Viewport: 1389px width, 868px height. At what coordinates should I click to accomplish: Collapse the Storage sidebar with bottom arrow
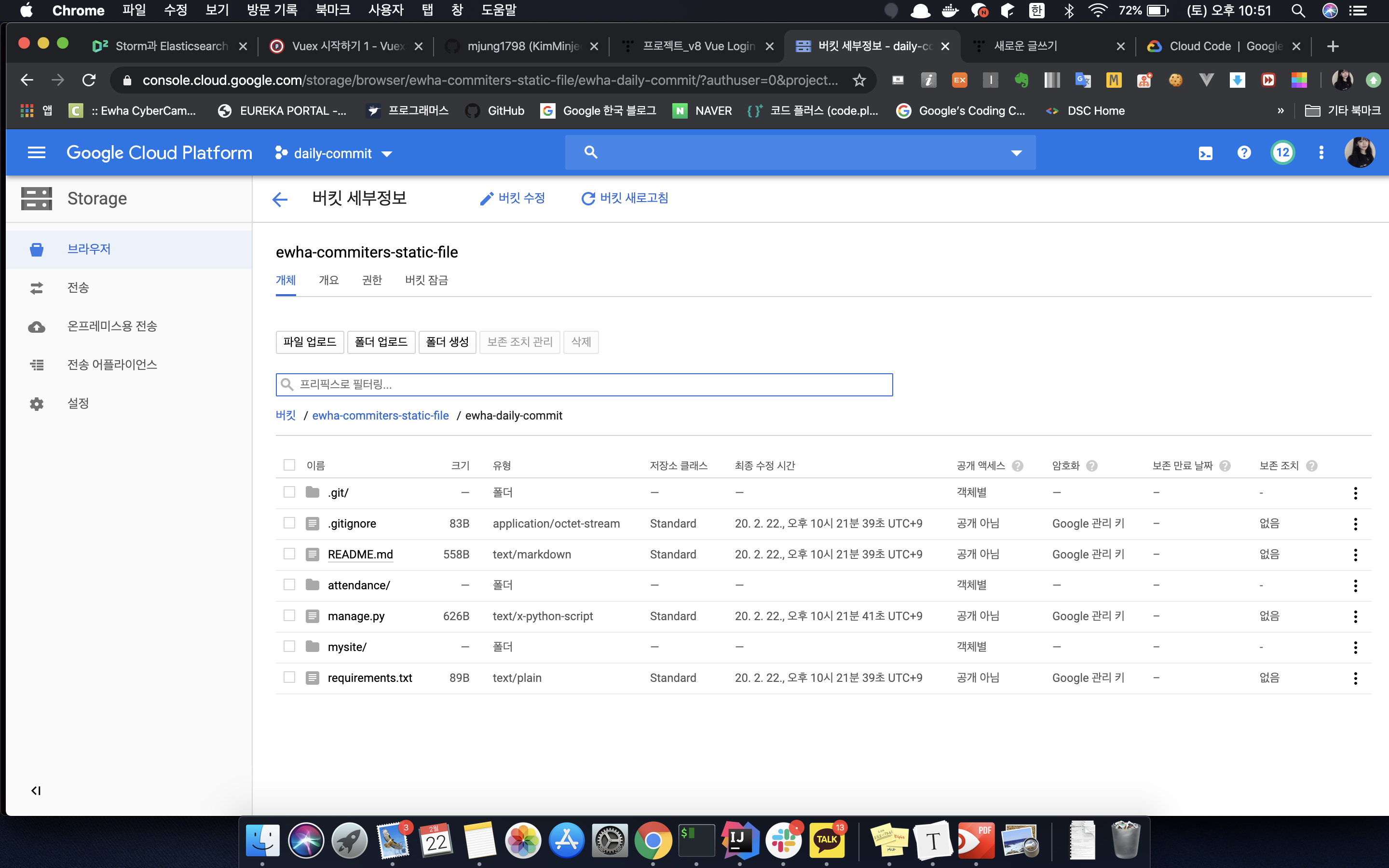click(x=36, y=790)
